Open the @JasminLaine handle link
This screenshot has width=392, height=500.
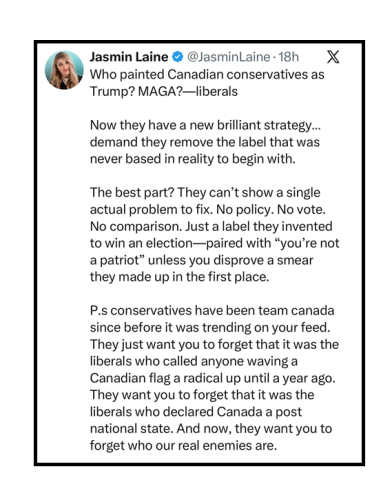click(x=228, y=57)
